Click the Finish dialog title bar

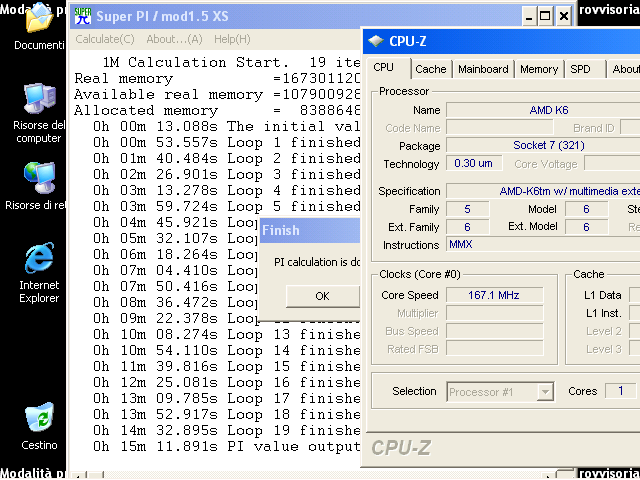(310, 231)
